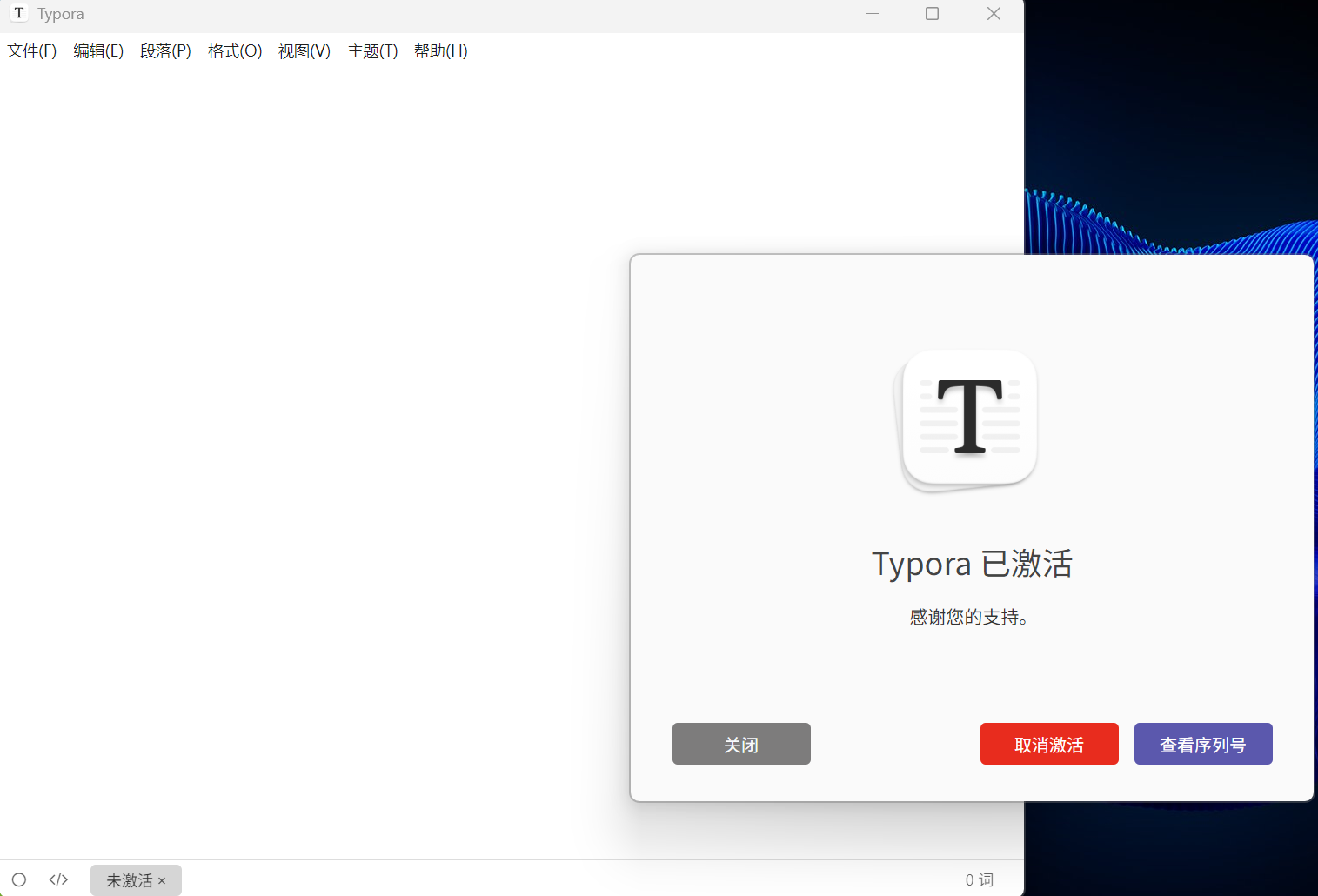The image size is (1318, 896).
Task: Click the 查看序列号 button
Action: click(x=1203, y=744)
